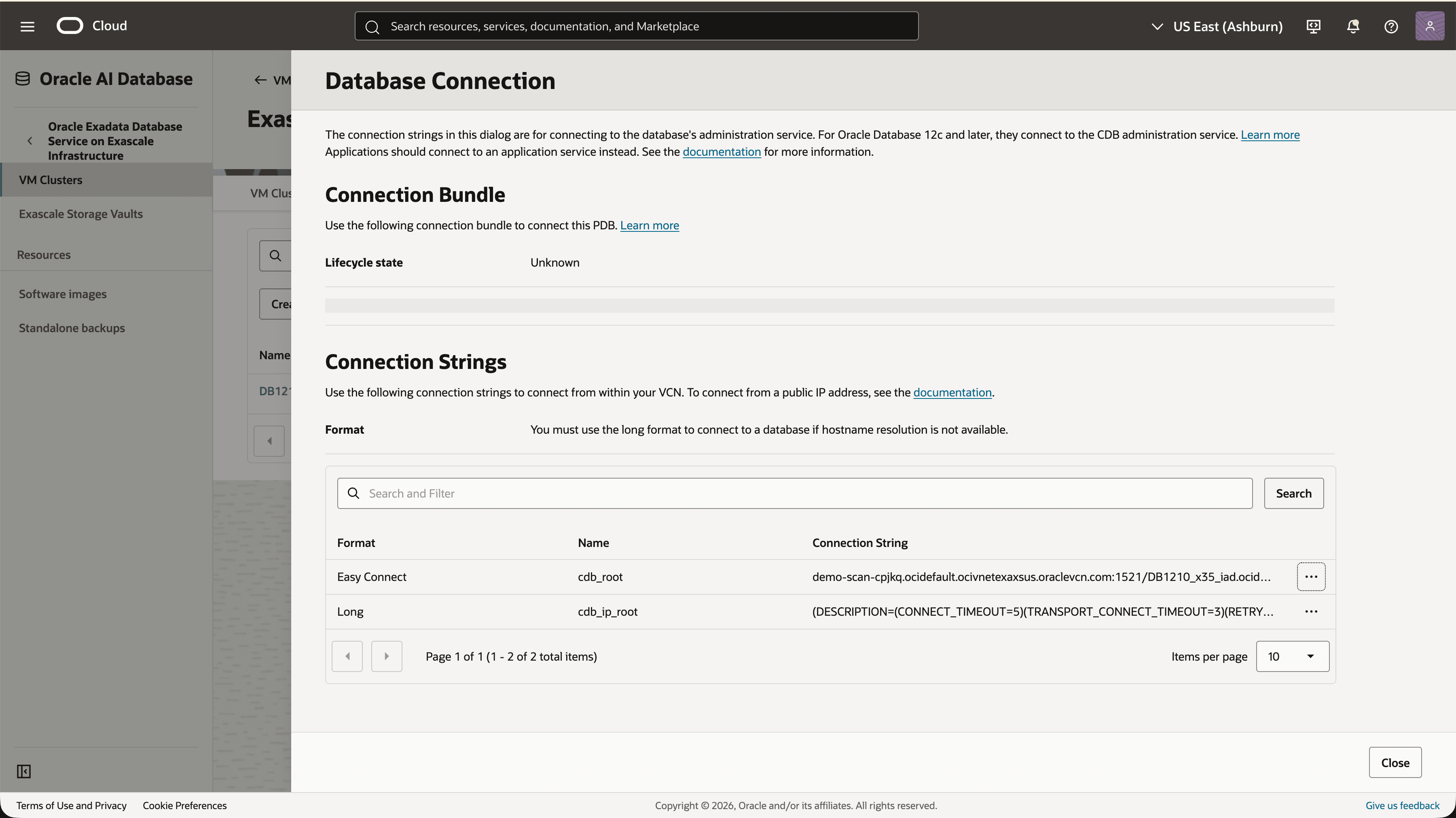Click the back arrow to VM Clusters
The height and width of the screenshot is (818, 1456).
click(260, 80)
